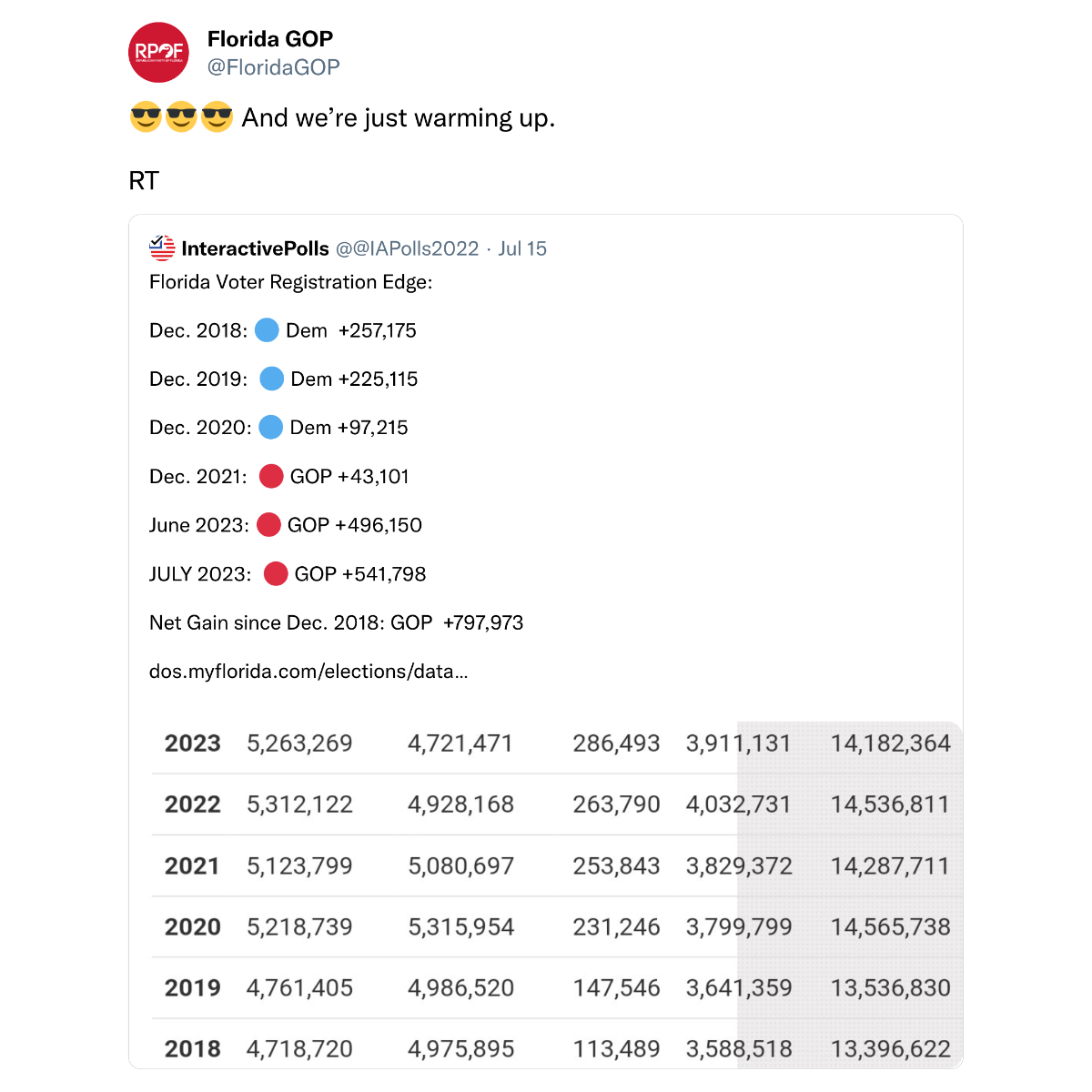Click the 14,536,811 total in the 2022 row
Viewport: 1092px width, 1092px height.
[x=890, y=804]
